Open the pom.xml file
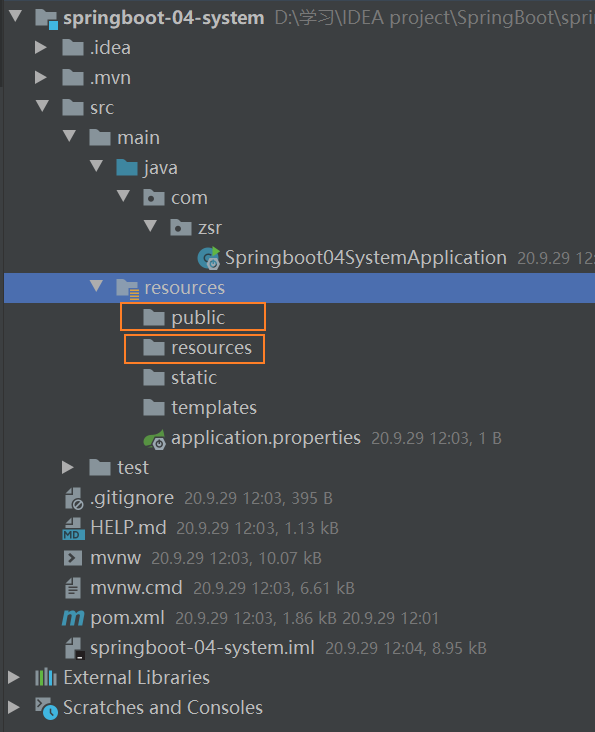This screenshot has width=595, height=732. 127,618
